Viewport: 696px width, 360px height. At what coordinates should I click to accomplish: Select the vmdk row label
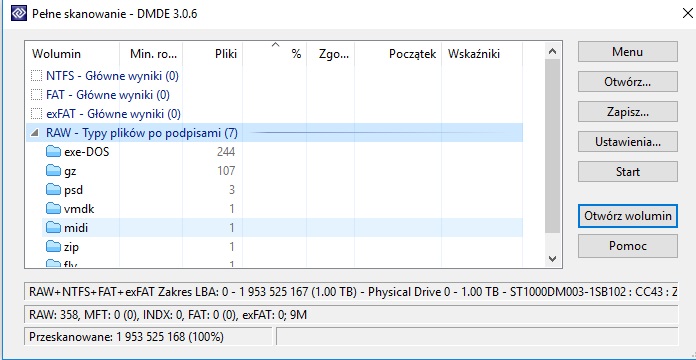(x=79, y=209)
